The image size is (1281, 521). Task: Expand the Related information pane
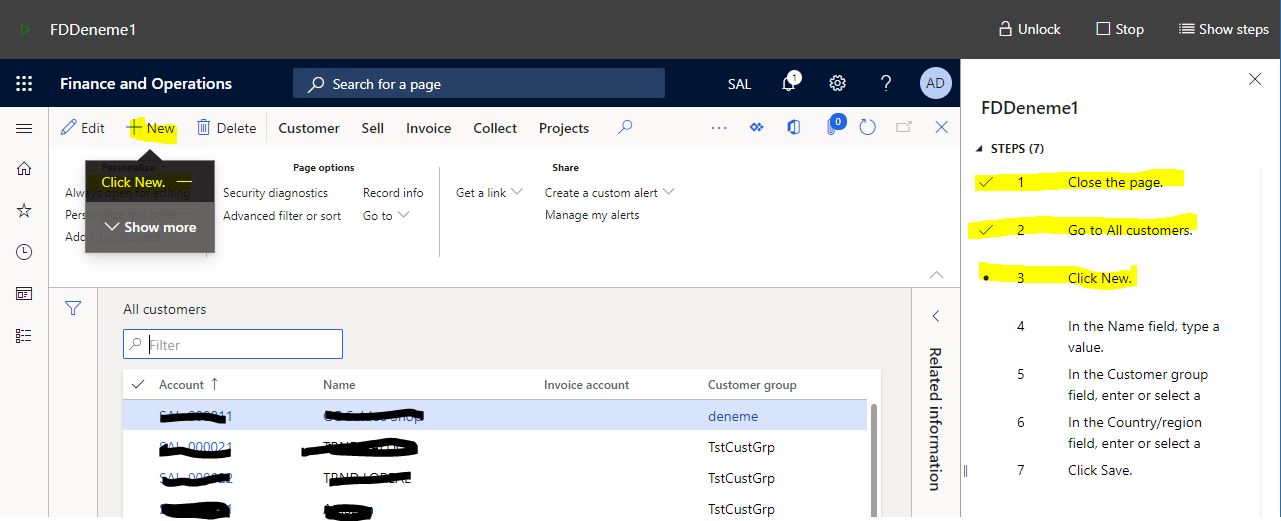[936, 316]
